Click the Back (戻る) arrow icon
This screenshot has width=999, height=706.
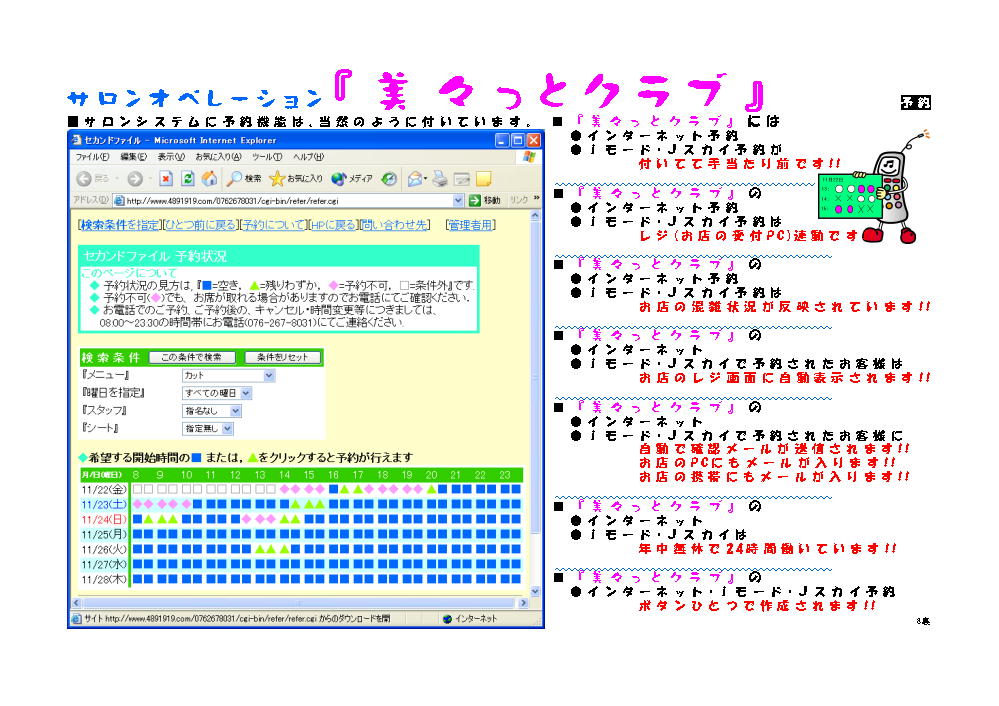click(84, 179)
